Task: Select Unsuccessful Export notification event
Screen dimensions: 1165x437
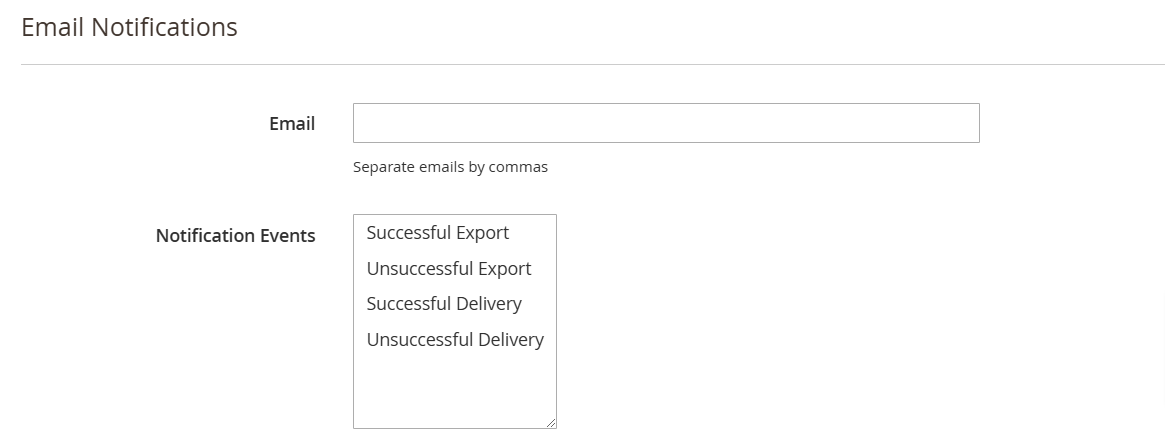Action: 449,269
